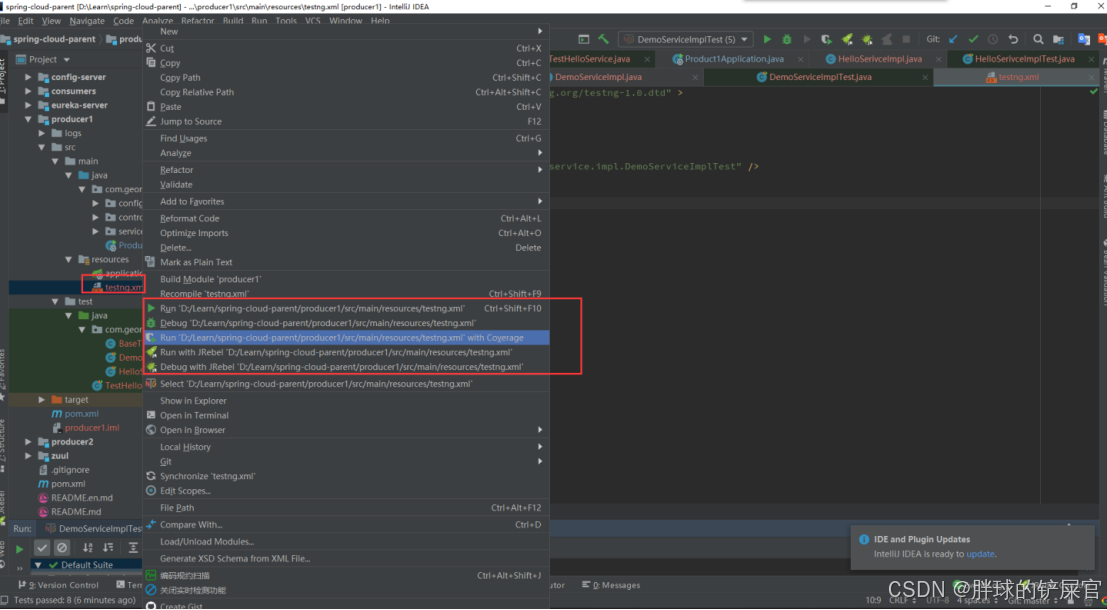The image size is (1107, 610).
Task: Expand the zuul module
Action: (x=28, y=456)
